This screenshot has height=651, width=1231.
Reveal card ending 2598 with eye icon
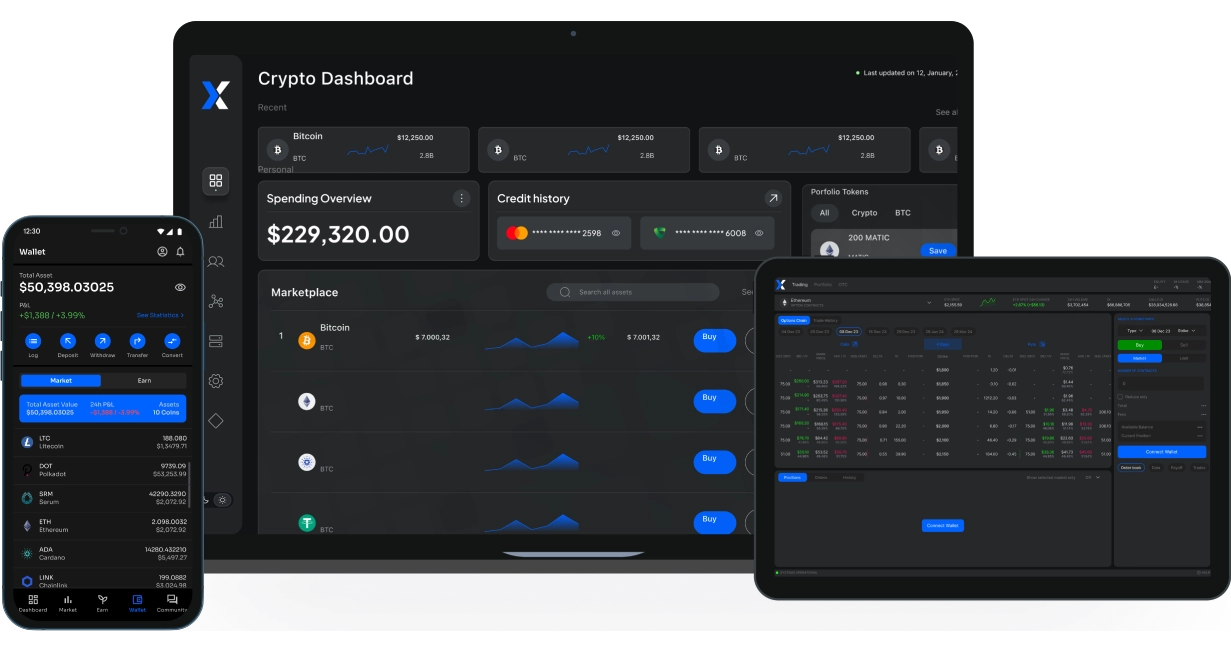coord(616,233)
